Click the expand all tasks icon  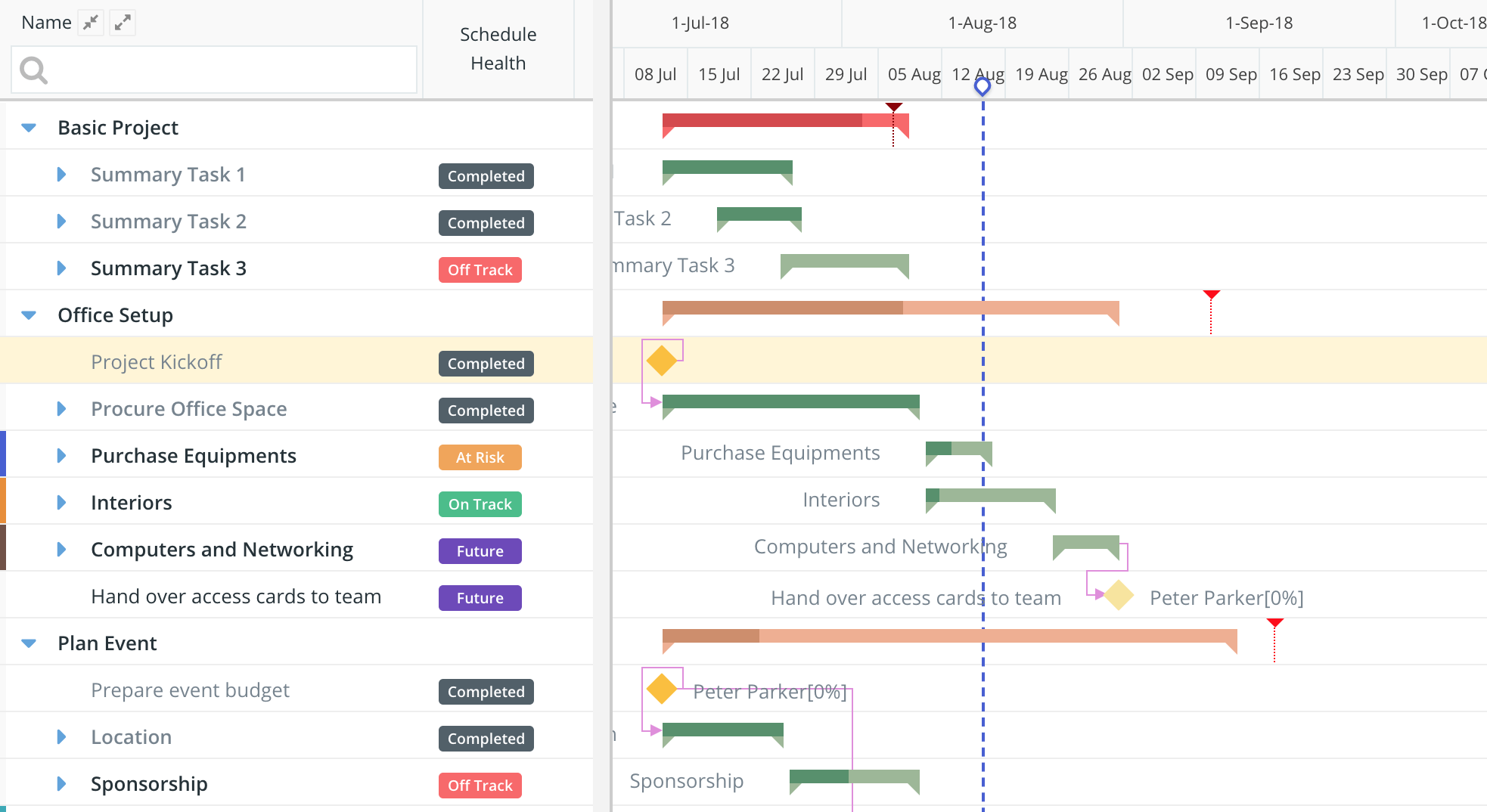point(123,23)
